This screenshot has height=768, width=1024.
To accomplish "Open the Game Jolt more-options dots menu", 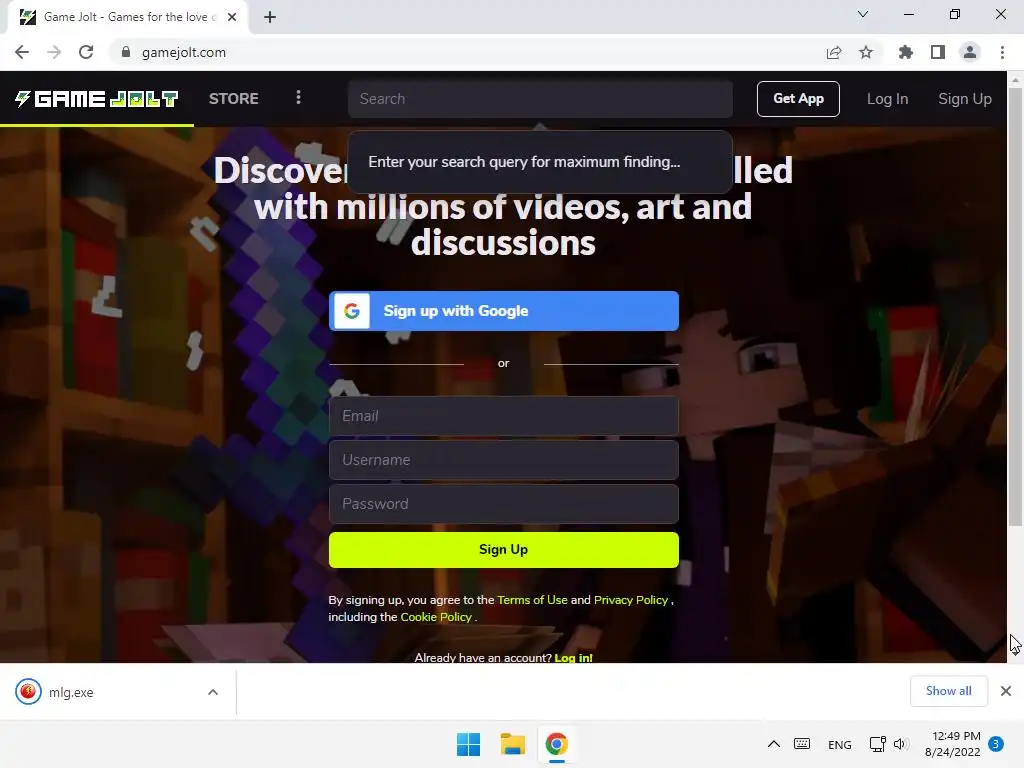I will pyautogui.click(x=298, y=97).
